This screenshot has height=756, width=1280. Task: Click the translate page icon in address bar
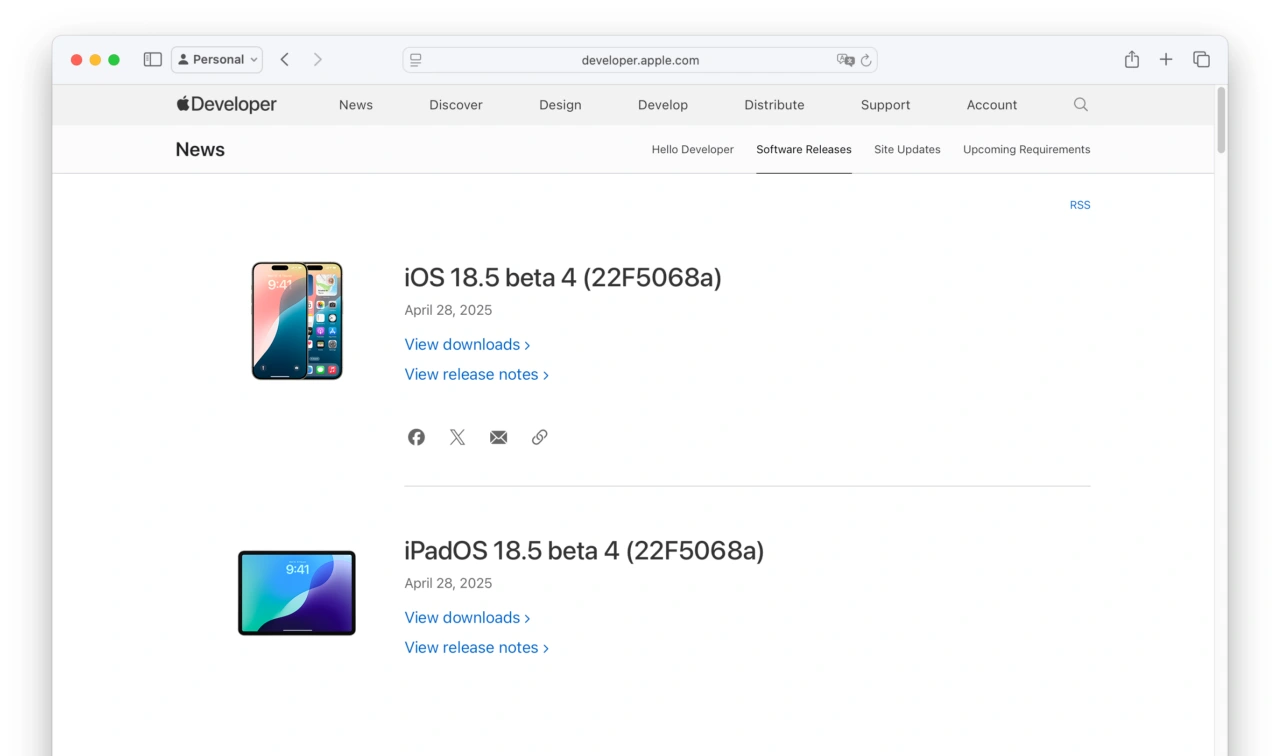coord(845,60)
